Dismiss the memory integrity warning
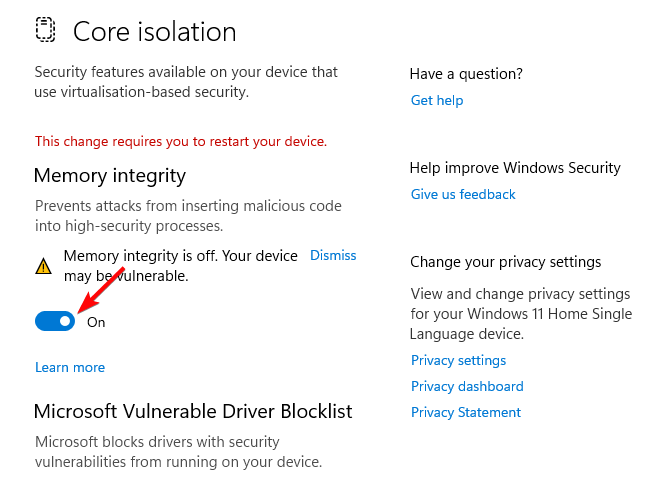Viewport: 656px width, 489px height. [x=333, y=255]
